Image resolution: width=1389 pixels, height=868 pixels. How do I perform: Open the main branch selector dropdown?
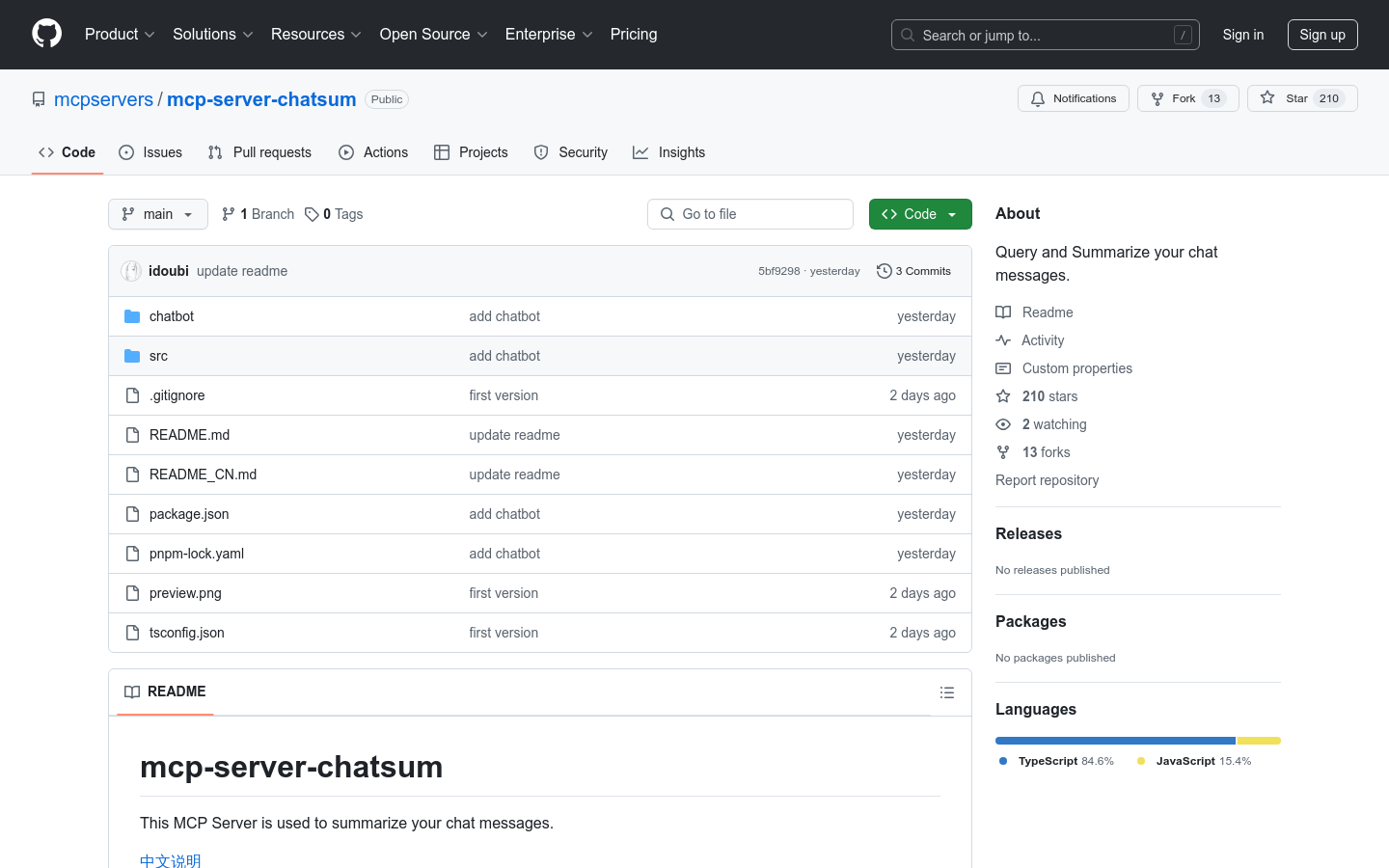(x=158, y=214)
